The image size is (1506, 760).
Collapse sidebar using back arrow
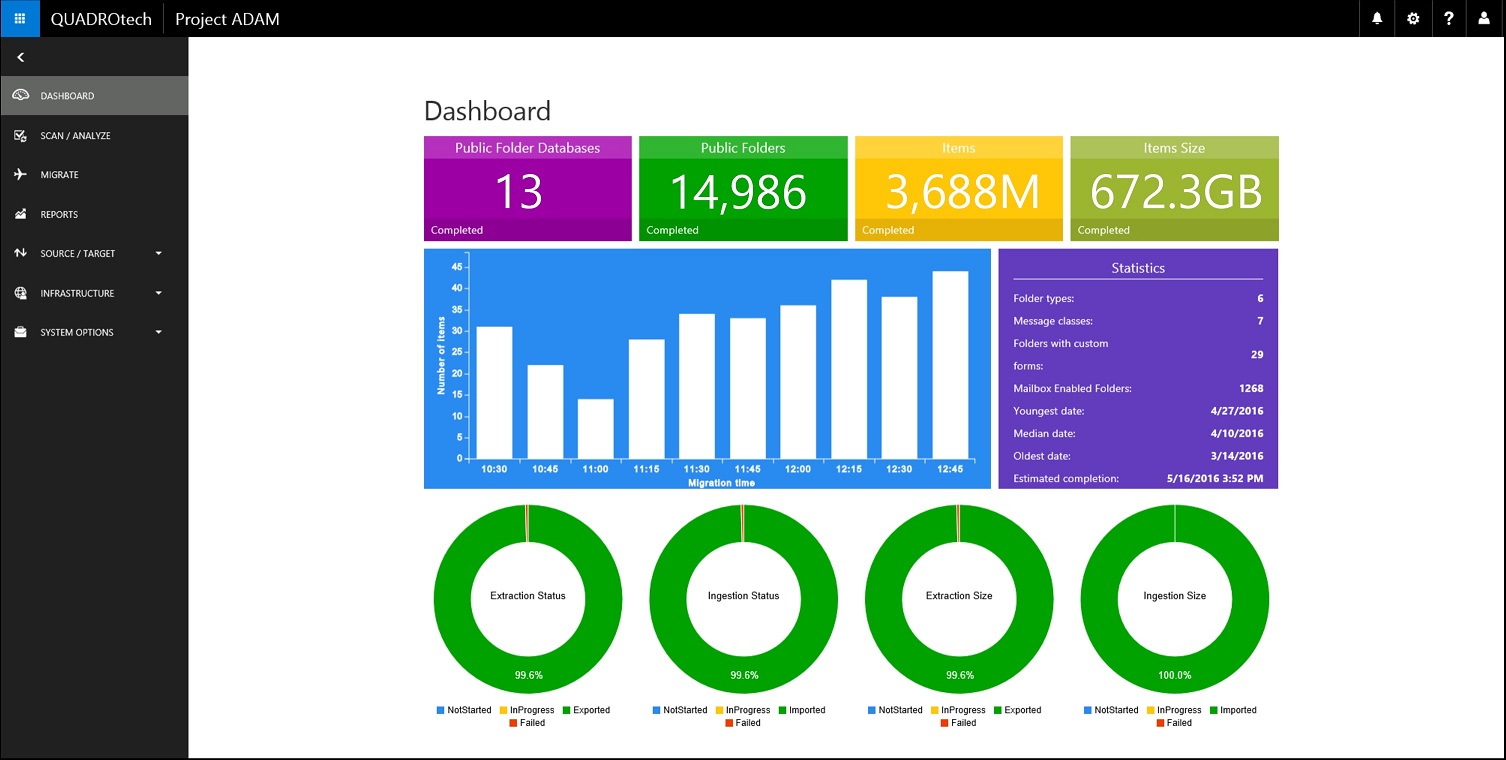point(20,57)
